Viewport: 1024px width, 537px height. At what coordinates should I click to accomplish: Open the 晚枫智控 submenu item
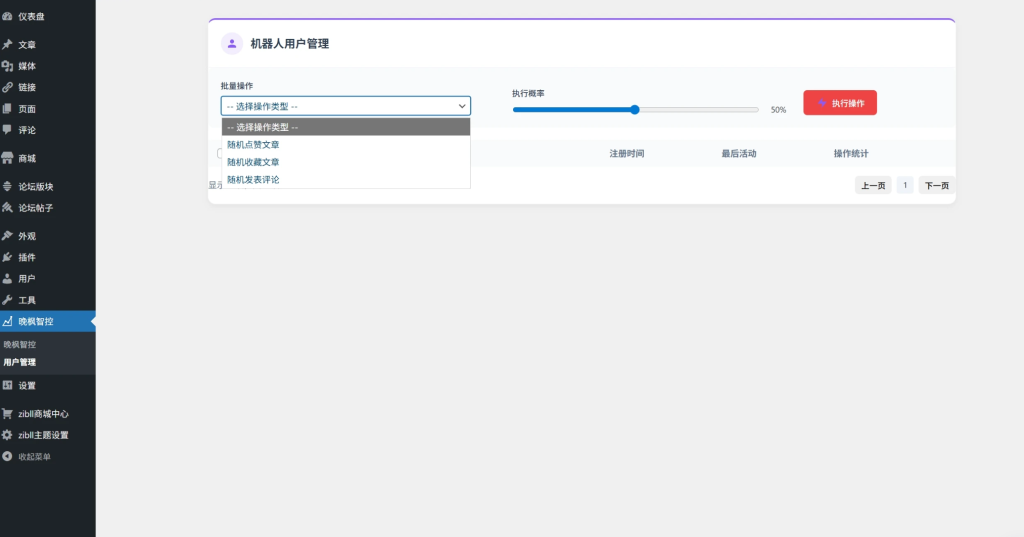tap(20, 344)
